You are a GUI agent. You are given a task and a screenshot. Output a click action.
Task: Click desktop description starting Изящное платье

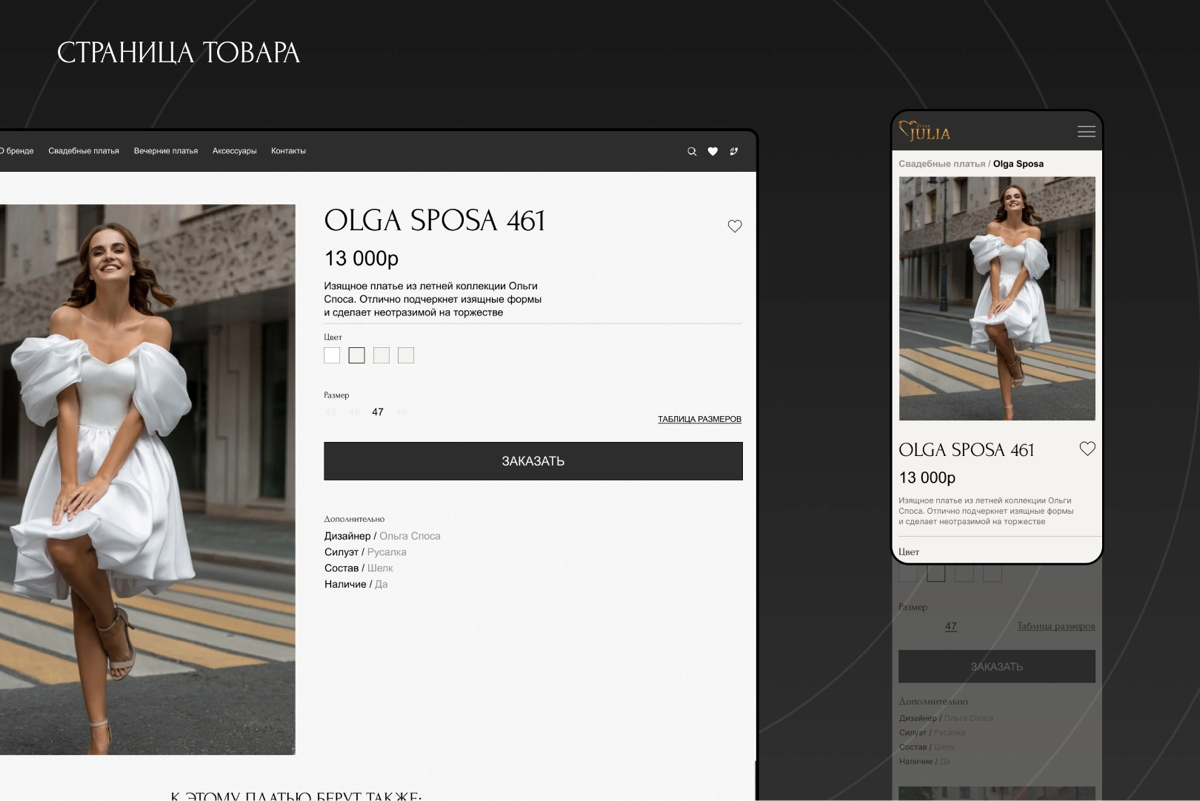(433, 299)
